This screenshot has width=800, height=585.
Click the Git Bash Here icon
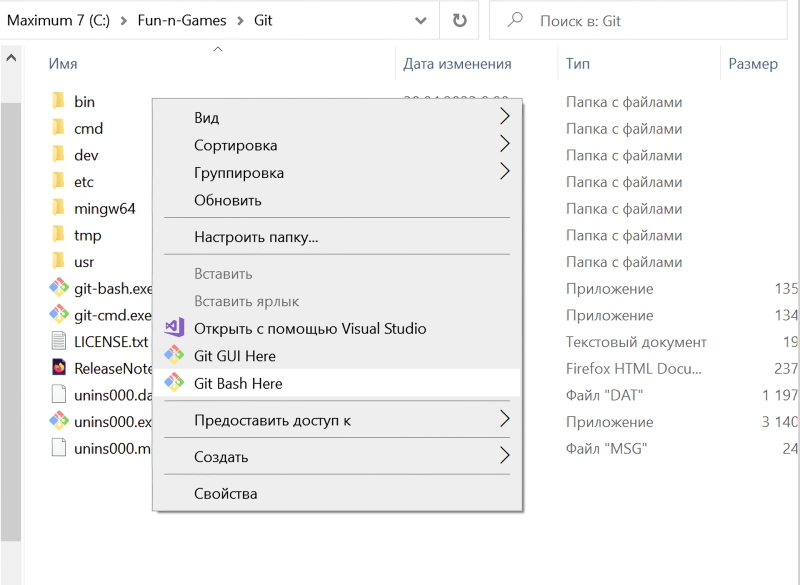click(175, 383)
